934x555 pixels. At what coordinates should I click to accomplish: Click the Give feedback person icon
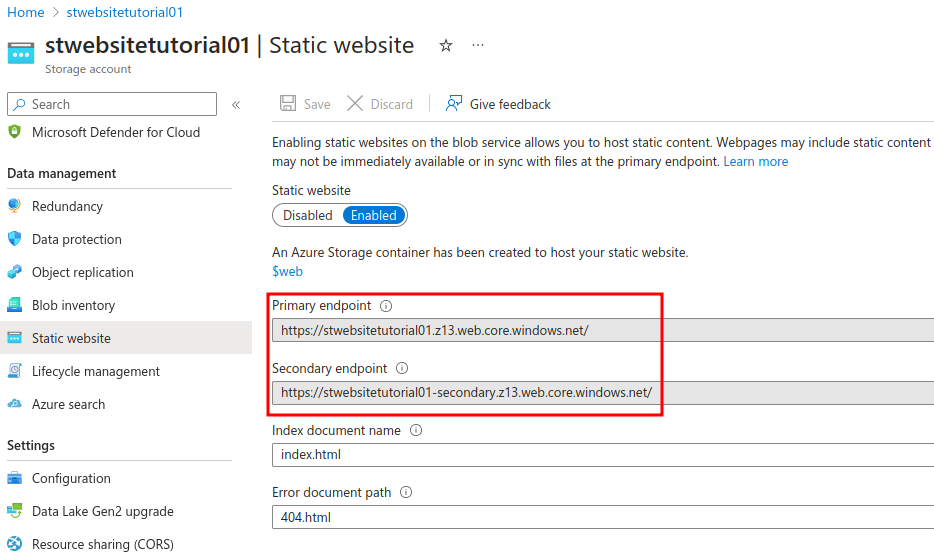453,104
